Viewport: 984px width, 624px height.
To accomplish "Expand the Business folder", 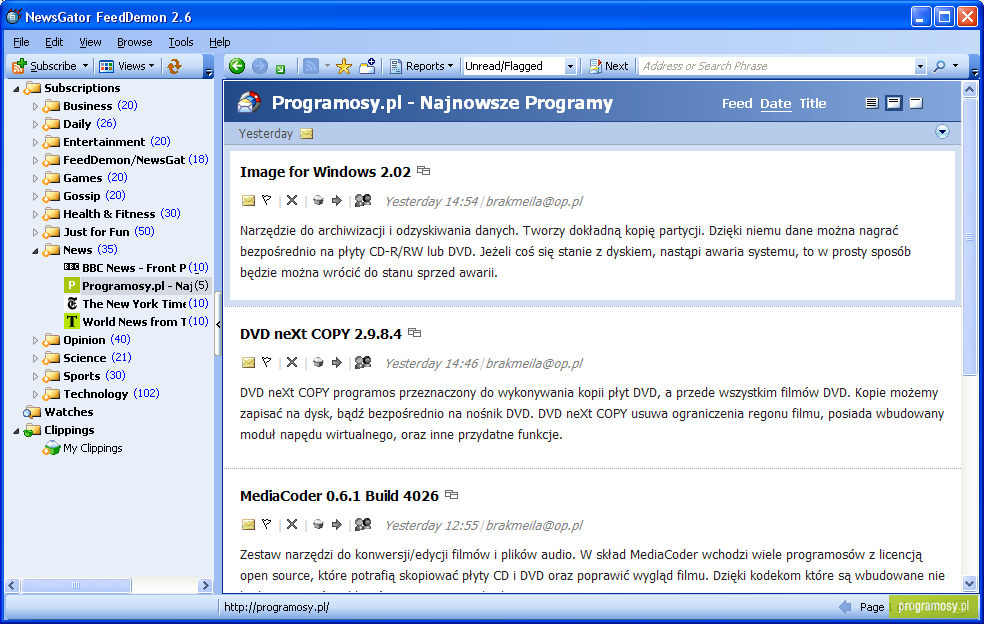I will point(35,106).
